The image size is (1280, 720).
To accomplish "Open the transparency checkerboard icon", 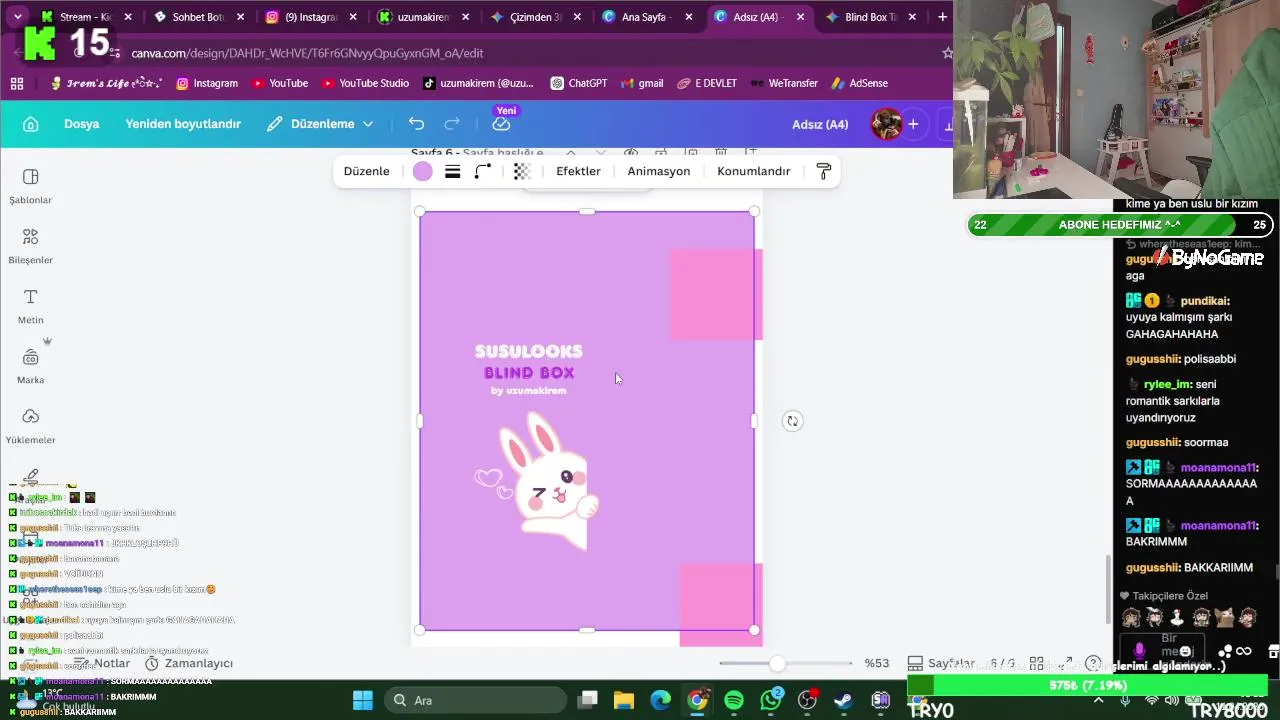I will 521,171.
